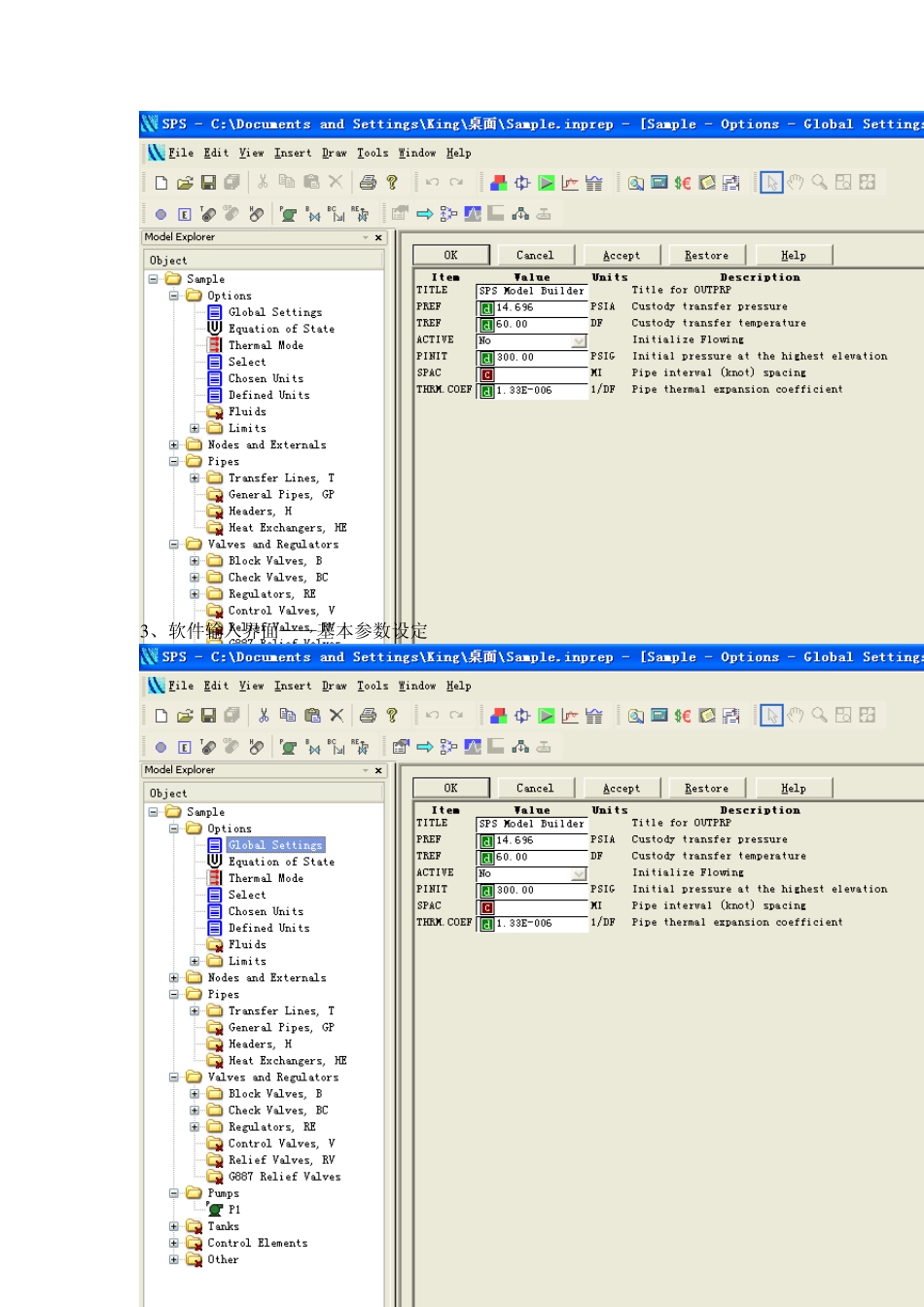Select G887 Relief Valves in the lower tree
Viewport: 924px width, 1307px height.
point(284,1177)
